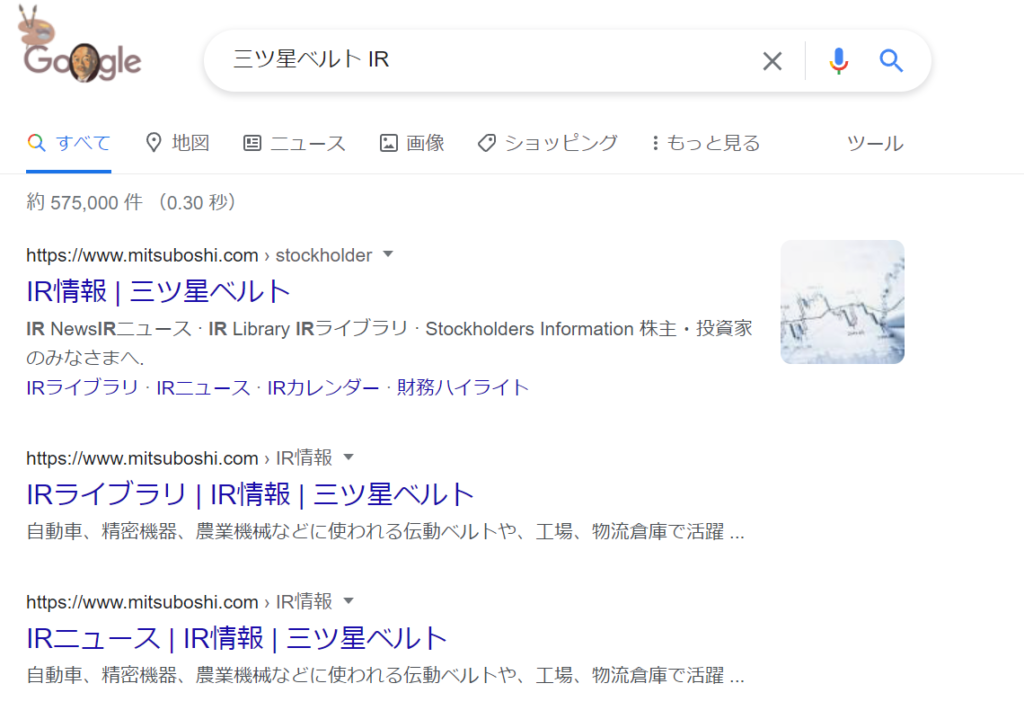Click inside the search text field
Viewport: 1024px width, 728px height.
pos(480,60)
